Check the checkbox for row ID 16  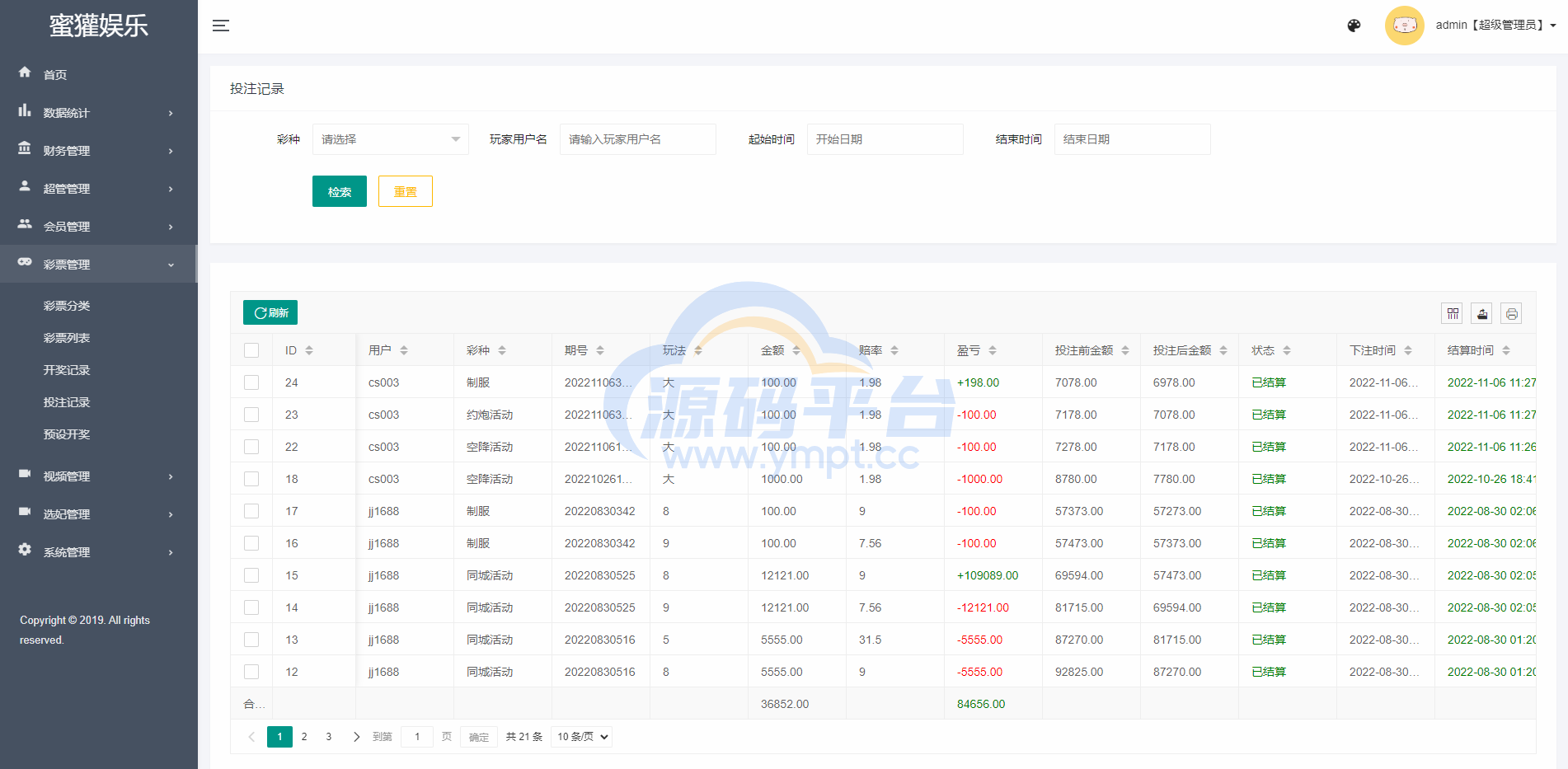coord(251,543)
